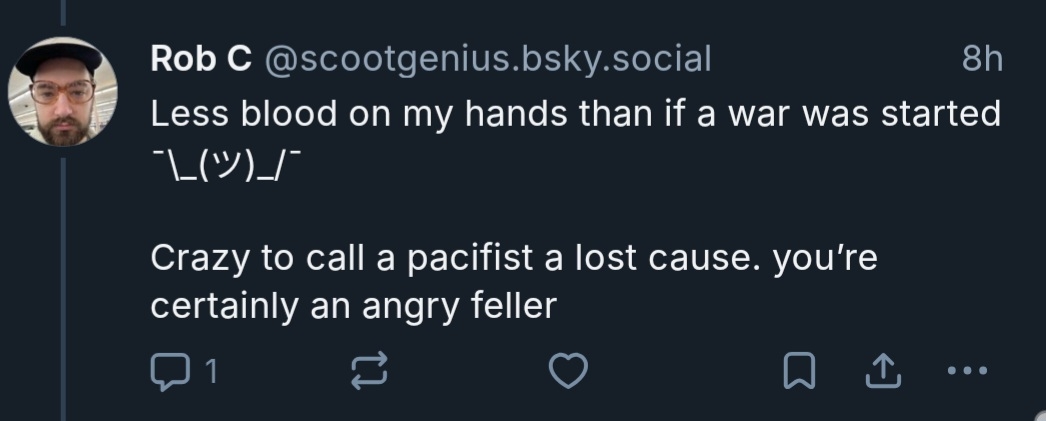Screen dimensions: 1046x421
Task: Click the reply count number 1
Action: coord(210,373)
